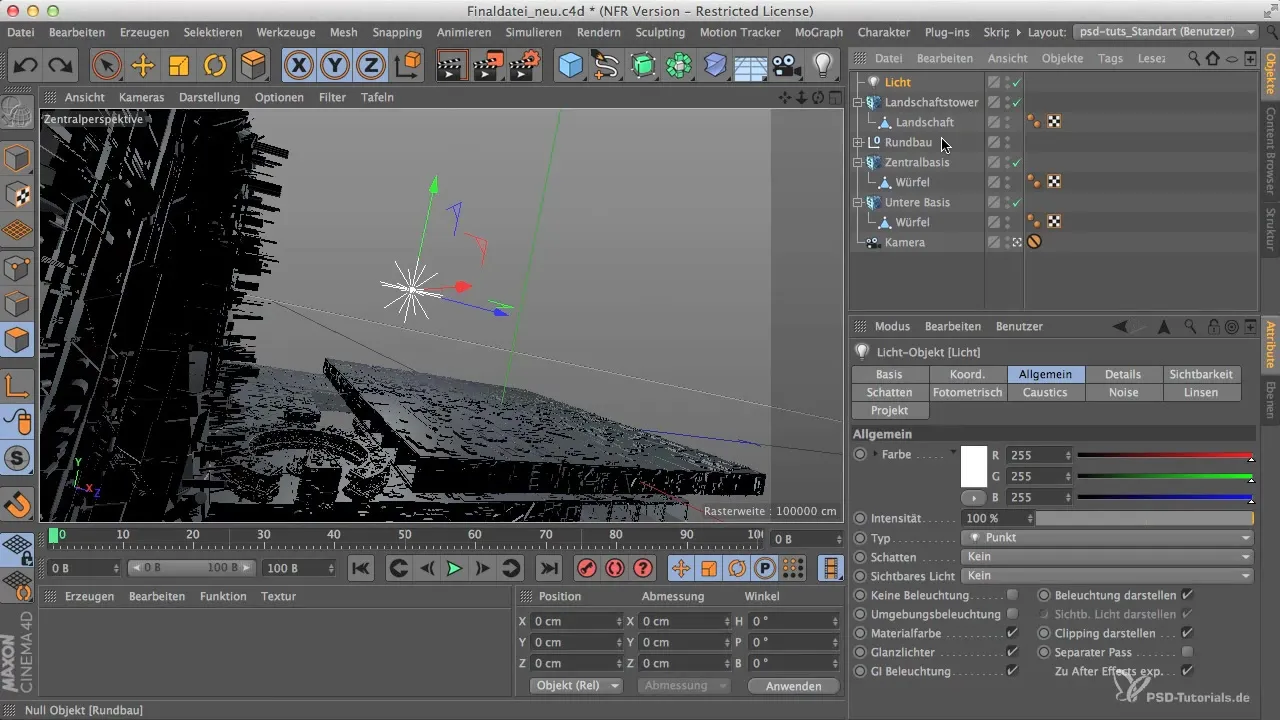Enable Separater Pass checkbox
Image resolution: width=1280 pixels, height=720 pixels.
tap(1187, 652)
